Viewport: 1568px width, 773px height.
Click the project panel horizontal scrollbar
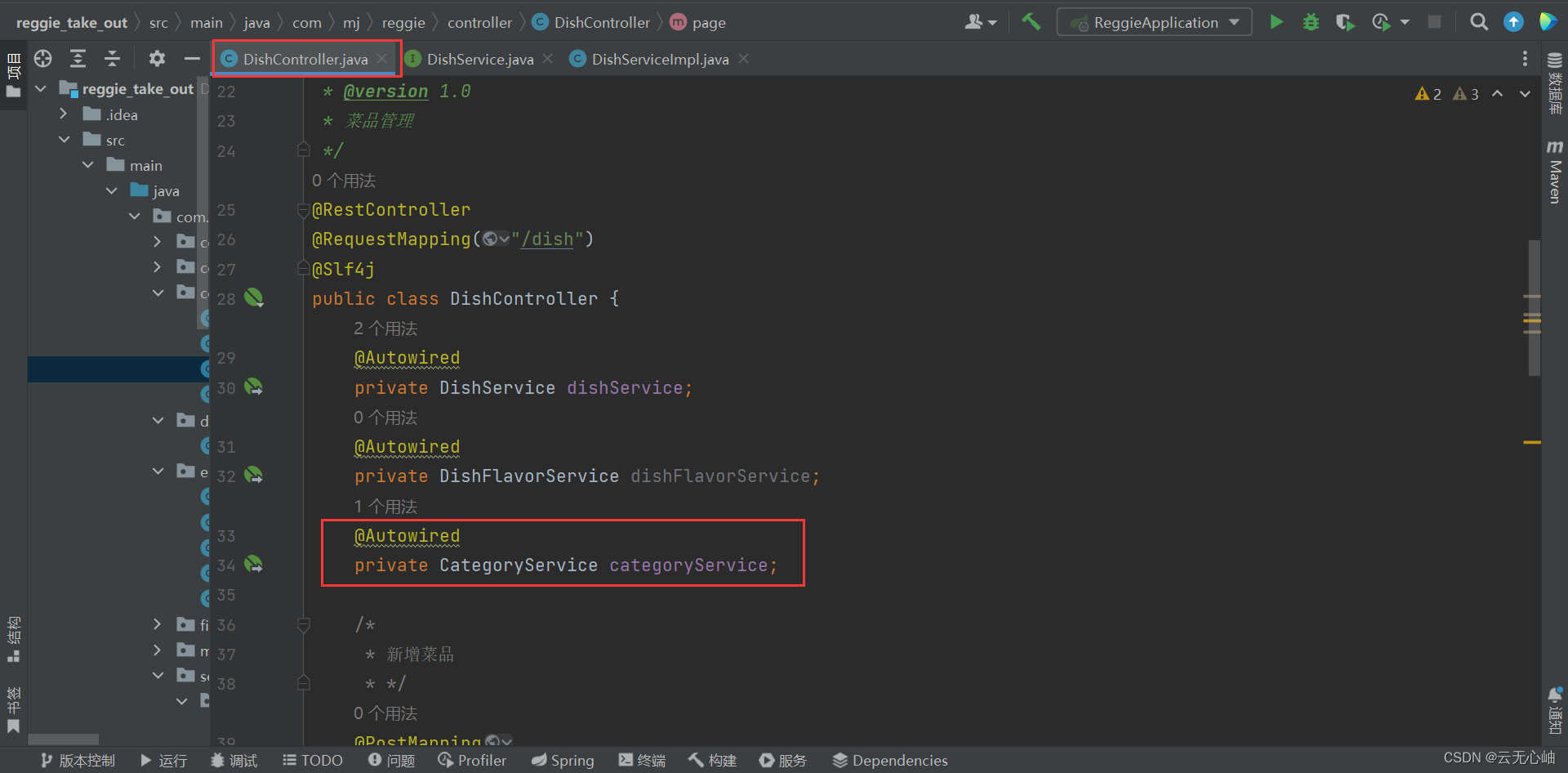(64, 739)
